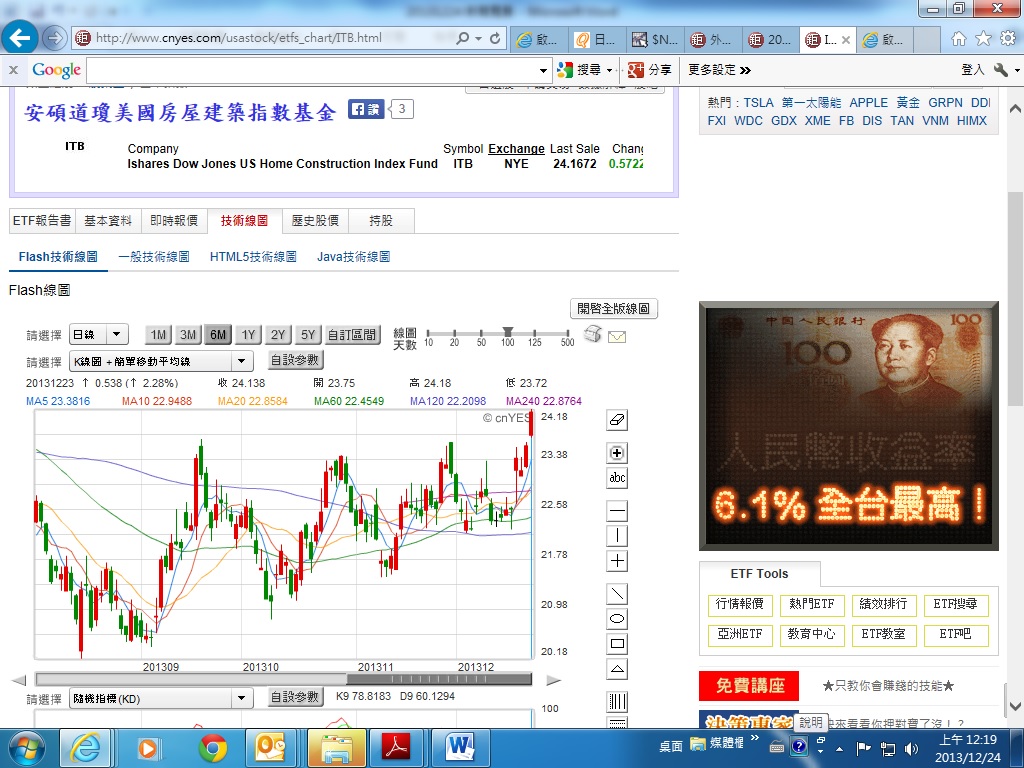Image resolution: width=1024 pixels, height=768 pixels.
Task: Switch to 歷史股價 tab
Action: coord(315,221)
